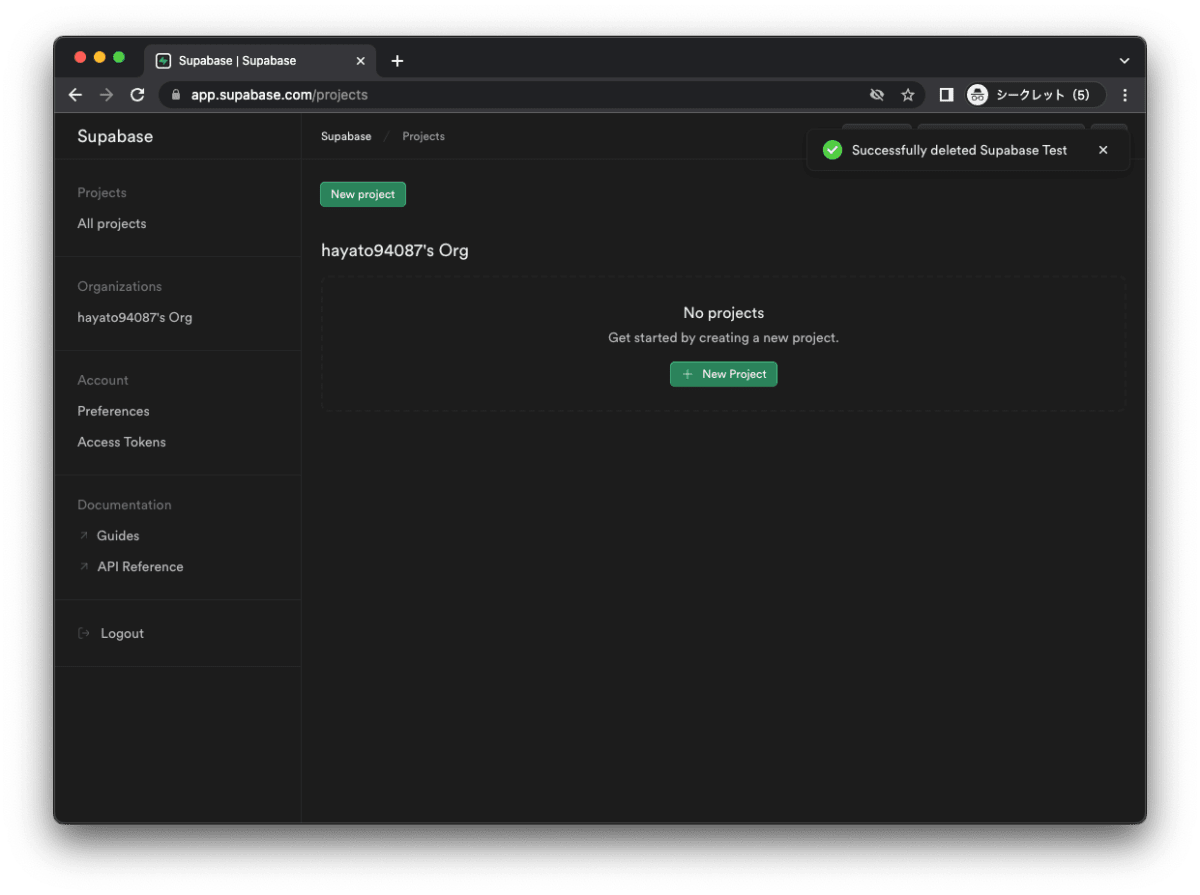Click the Logout exit icon
This screenshot has height=895, width=1200.
(x=84, y=634)
